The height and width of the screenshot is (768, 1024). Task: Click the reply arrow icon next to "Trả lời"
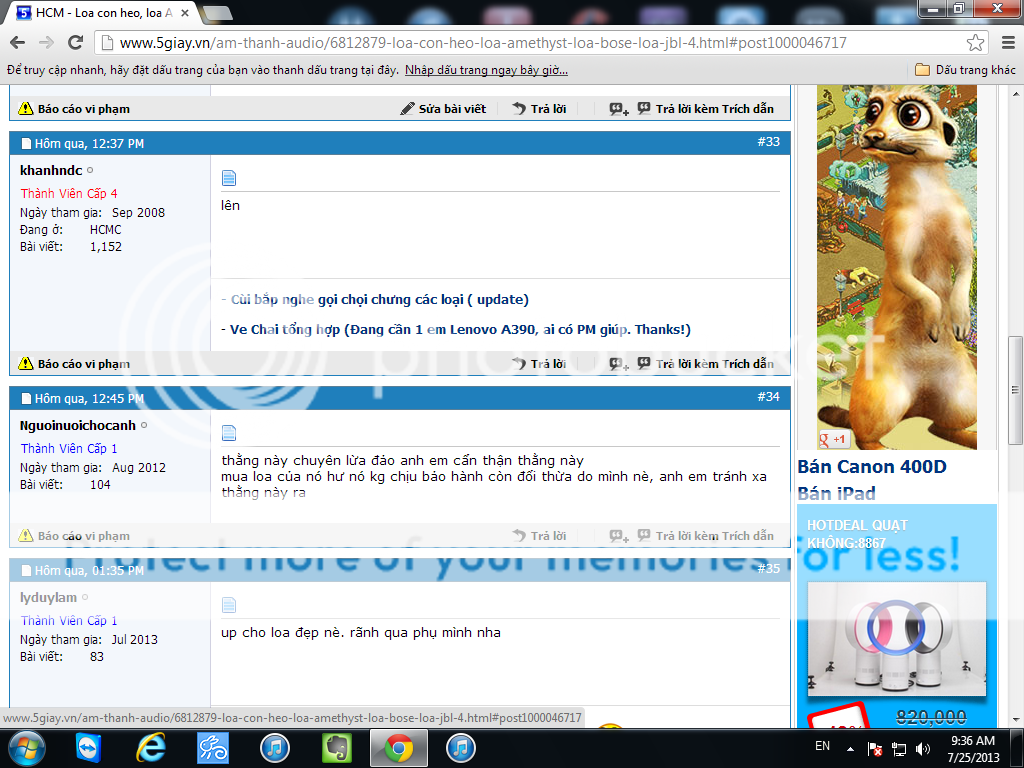click(x=517, y=109)
